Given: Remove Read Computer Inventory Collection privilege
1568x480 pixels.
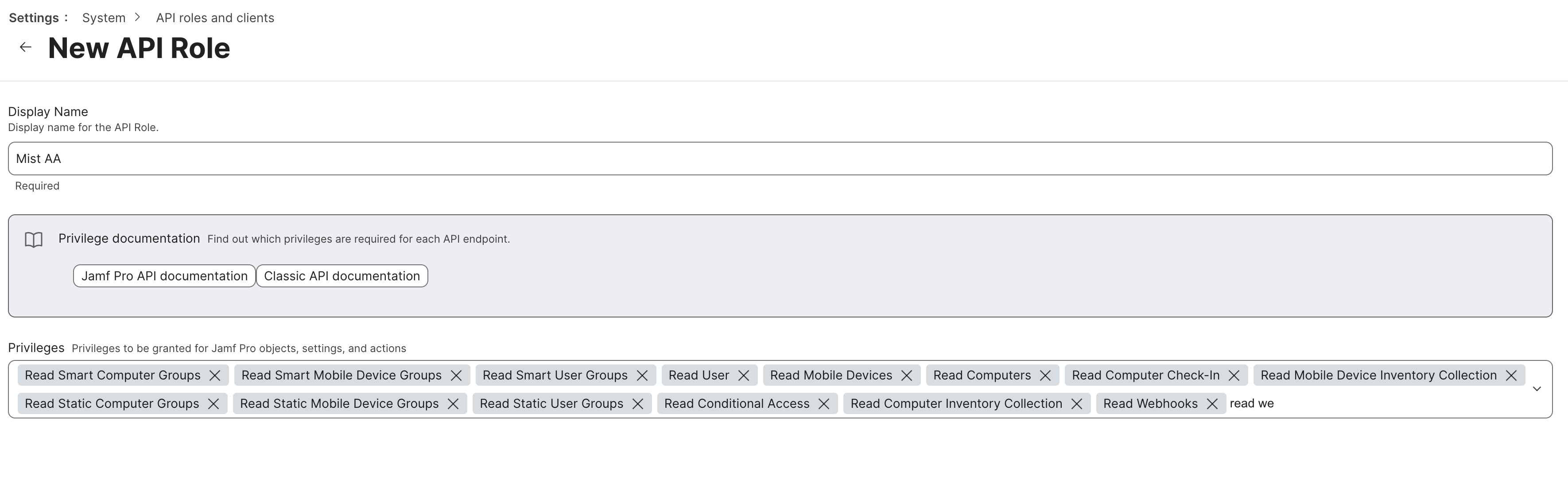Looking at the screenshot, I should coord(1076,404).
